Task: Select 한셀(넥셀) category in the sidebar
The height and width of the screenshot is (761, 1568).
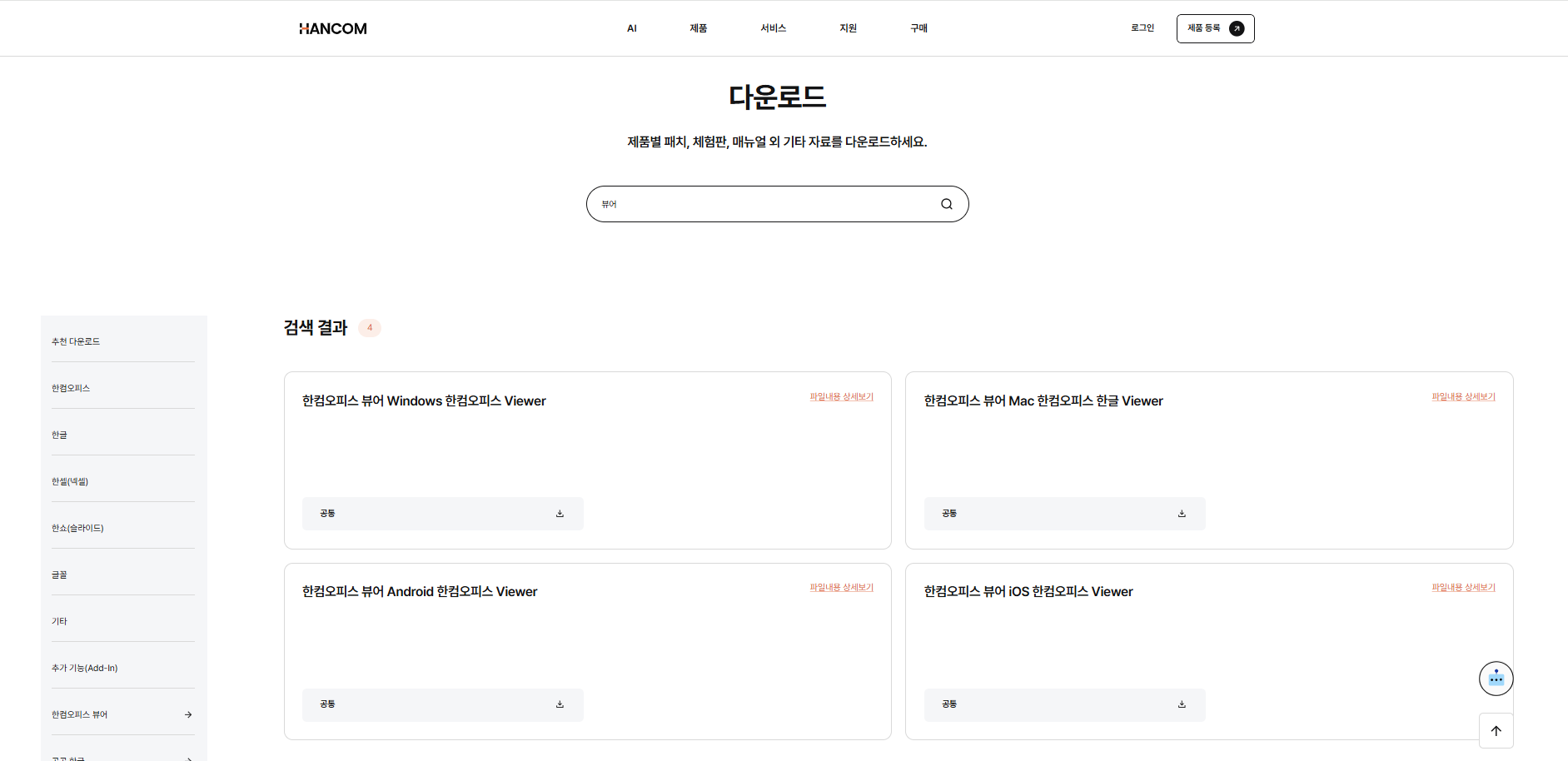Action: tap(70, 481)
